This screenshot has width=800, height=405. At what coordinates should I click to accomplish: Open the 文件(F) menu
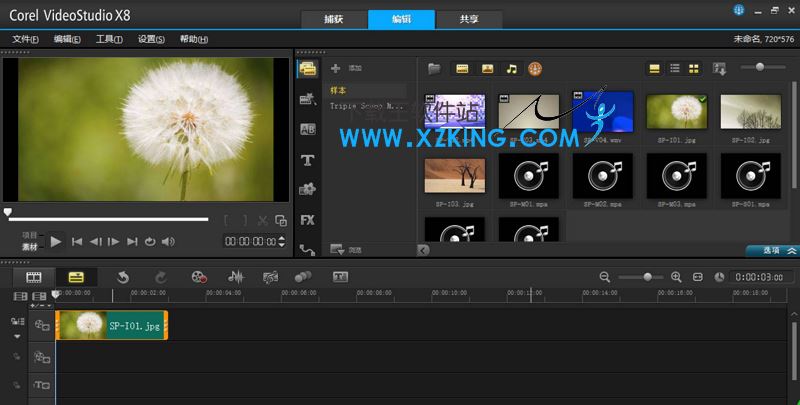coord(26,39)
